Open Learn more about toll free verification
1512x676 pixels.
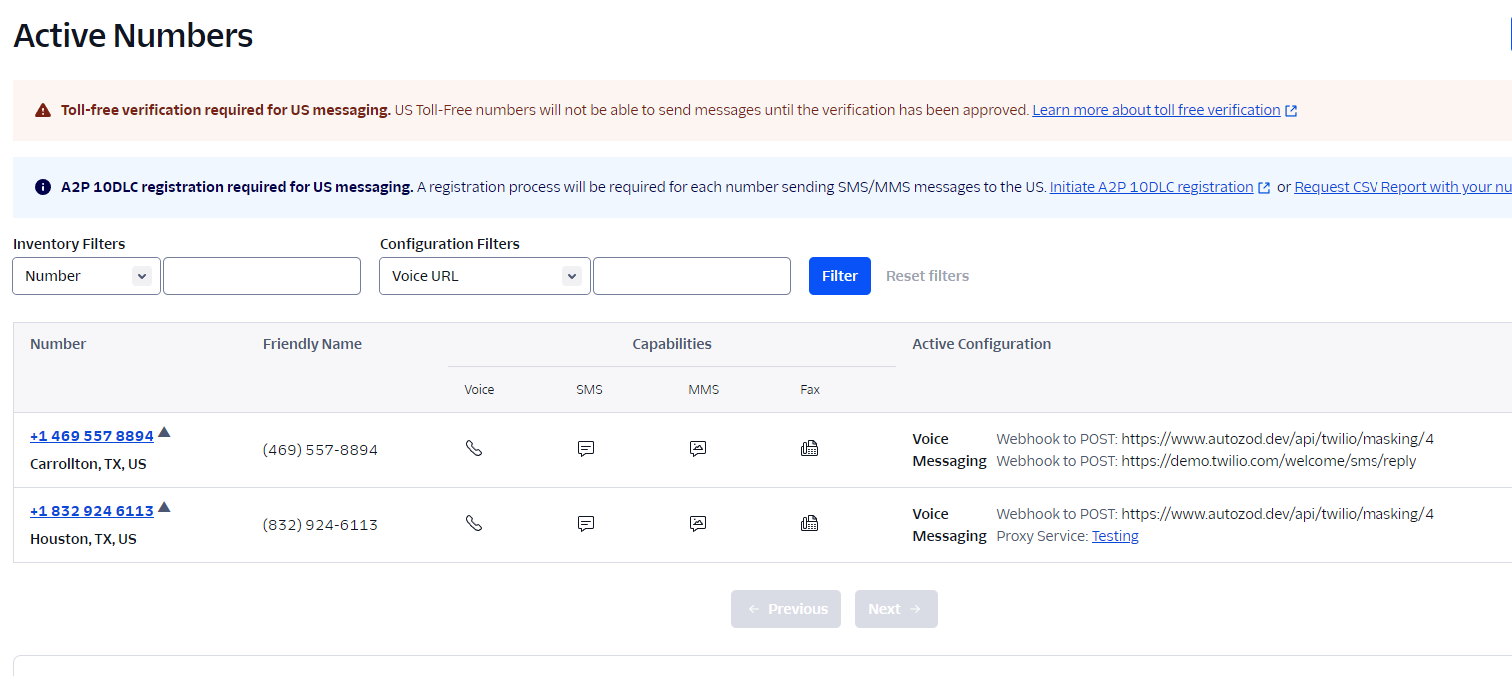pos(1156,110)
